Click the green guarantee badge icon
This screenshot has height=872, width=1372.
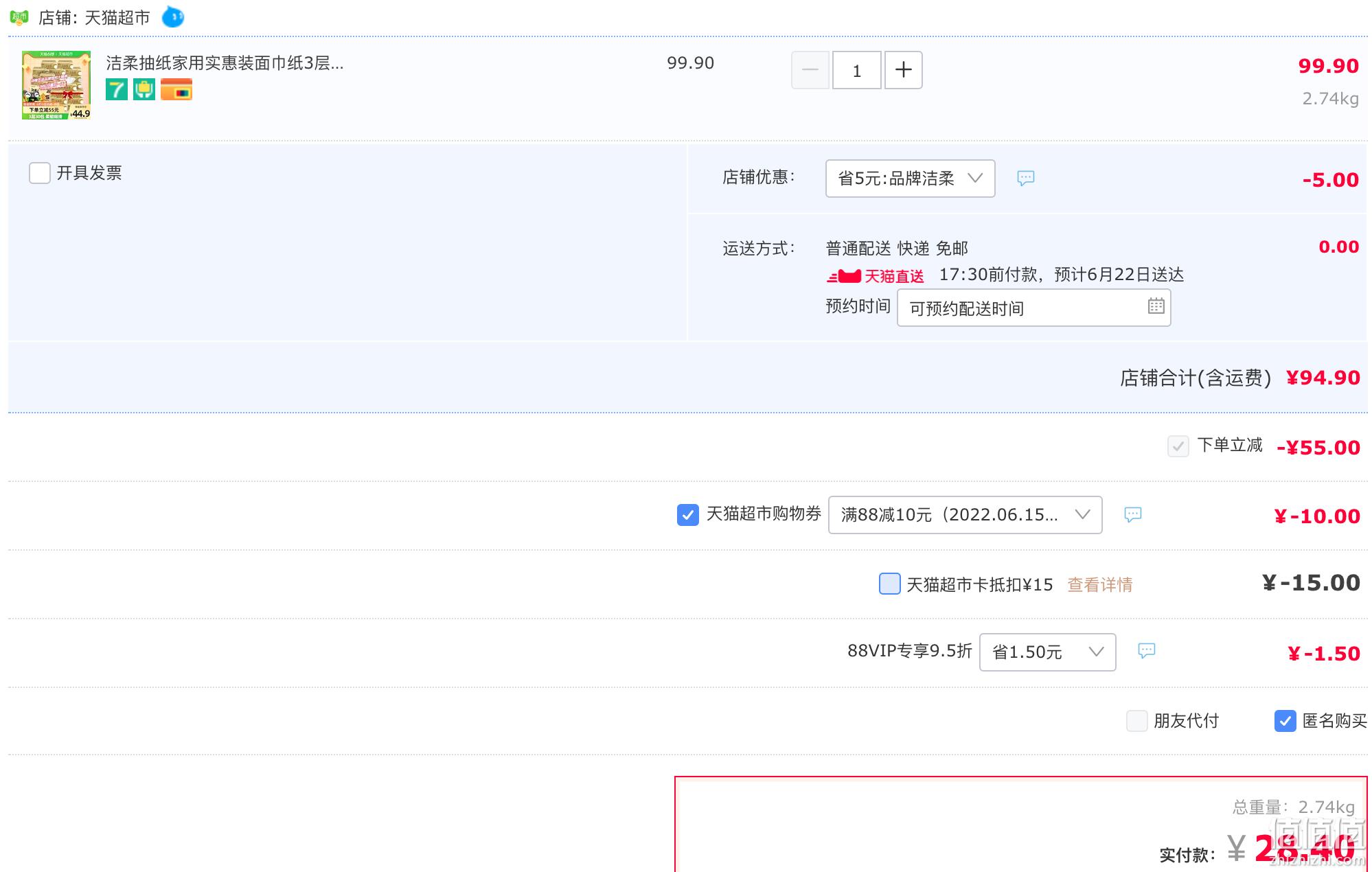144,89
